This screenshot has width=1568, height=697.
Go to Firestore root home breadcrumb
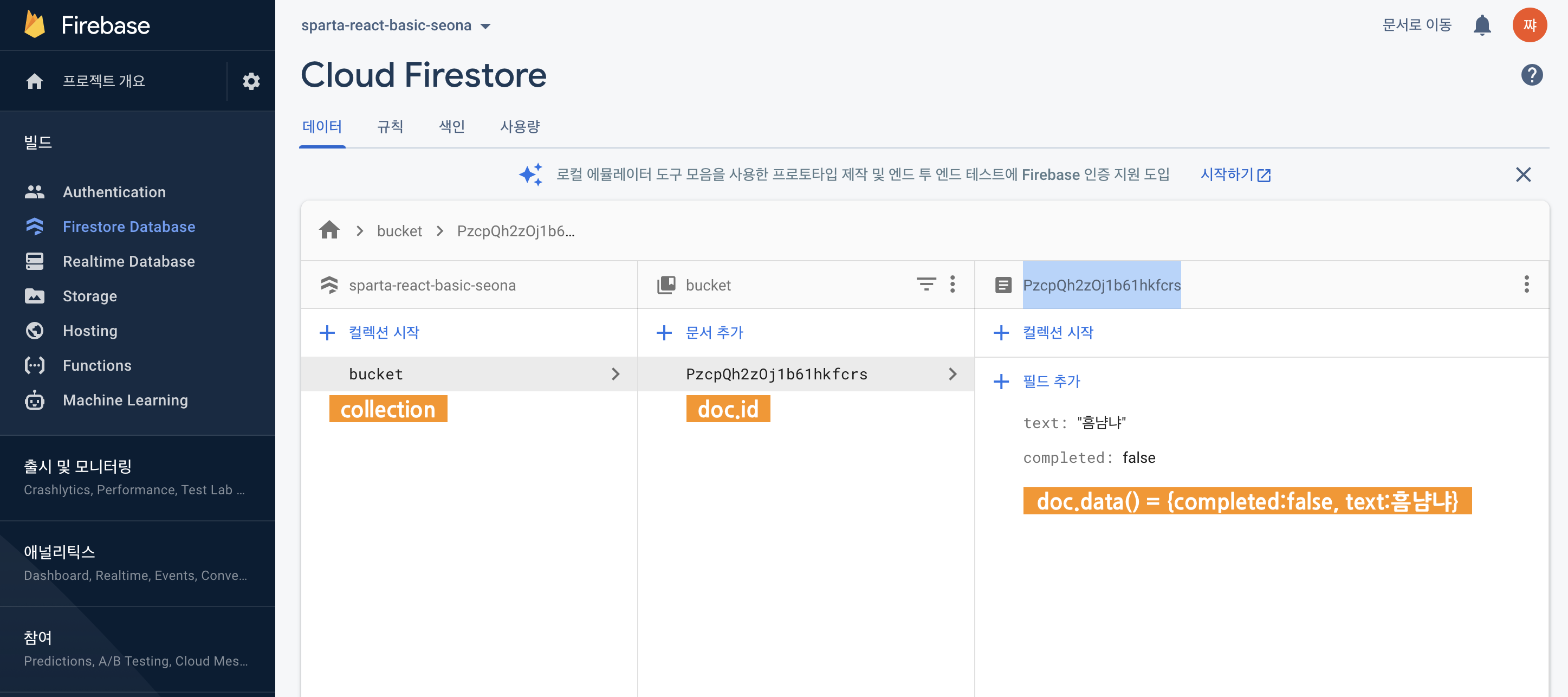tap(329, 230)
